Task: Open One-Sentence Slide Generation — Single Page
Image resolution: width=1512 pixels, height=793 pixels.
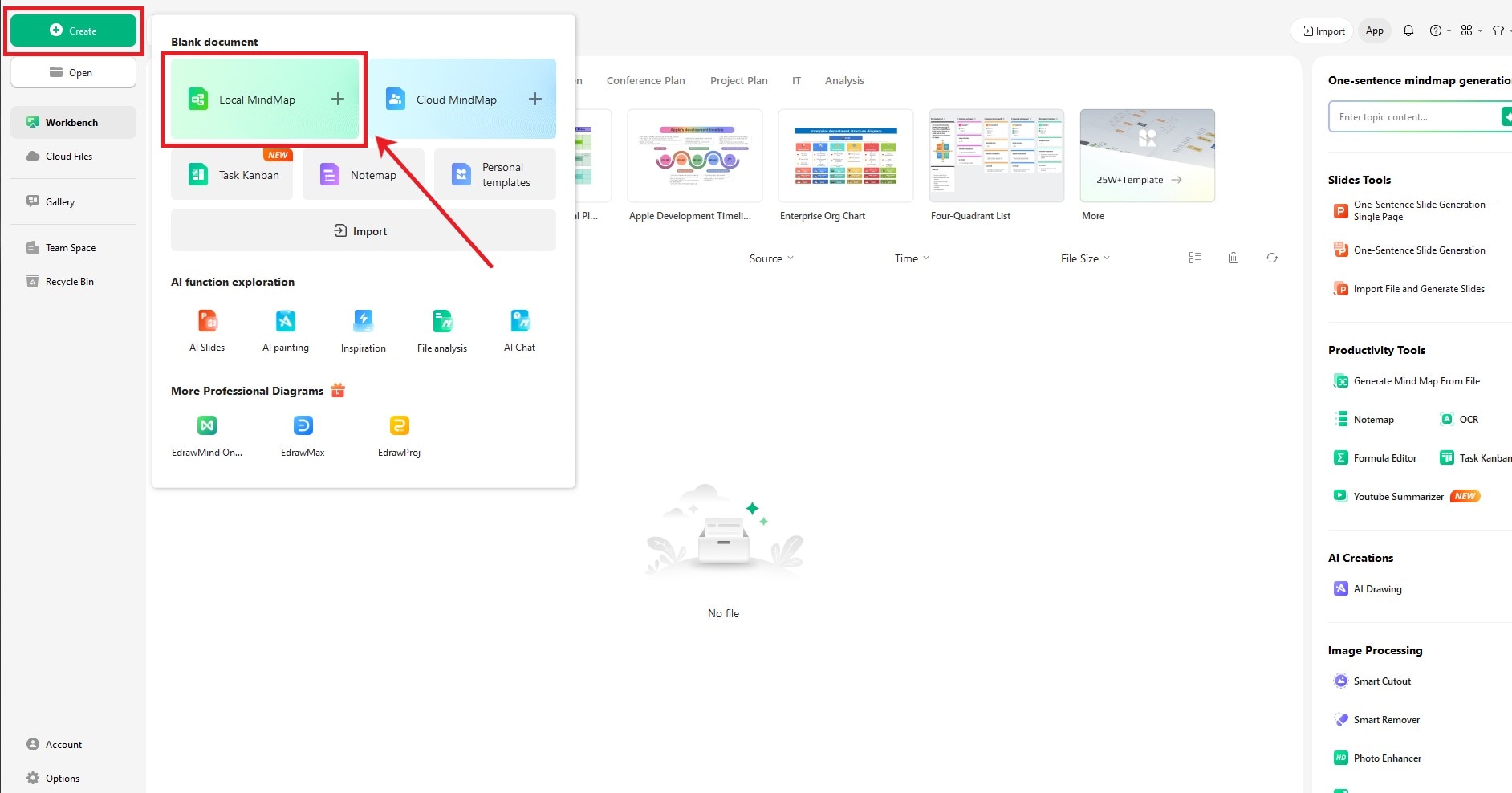Action: click(x=1415, y=210)
